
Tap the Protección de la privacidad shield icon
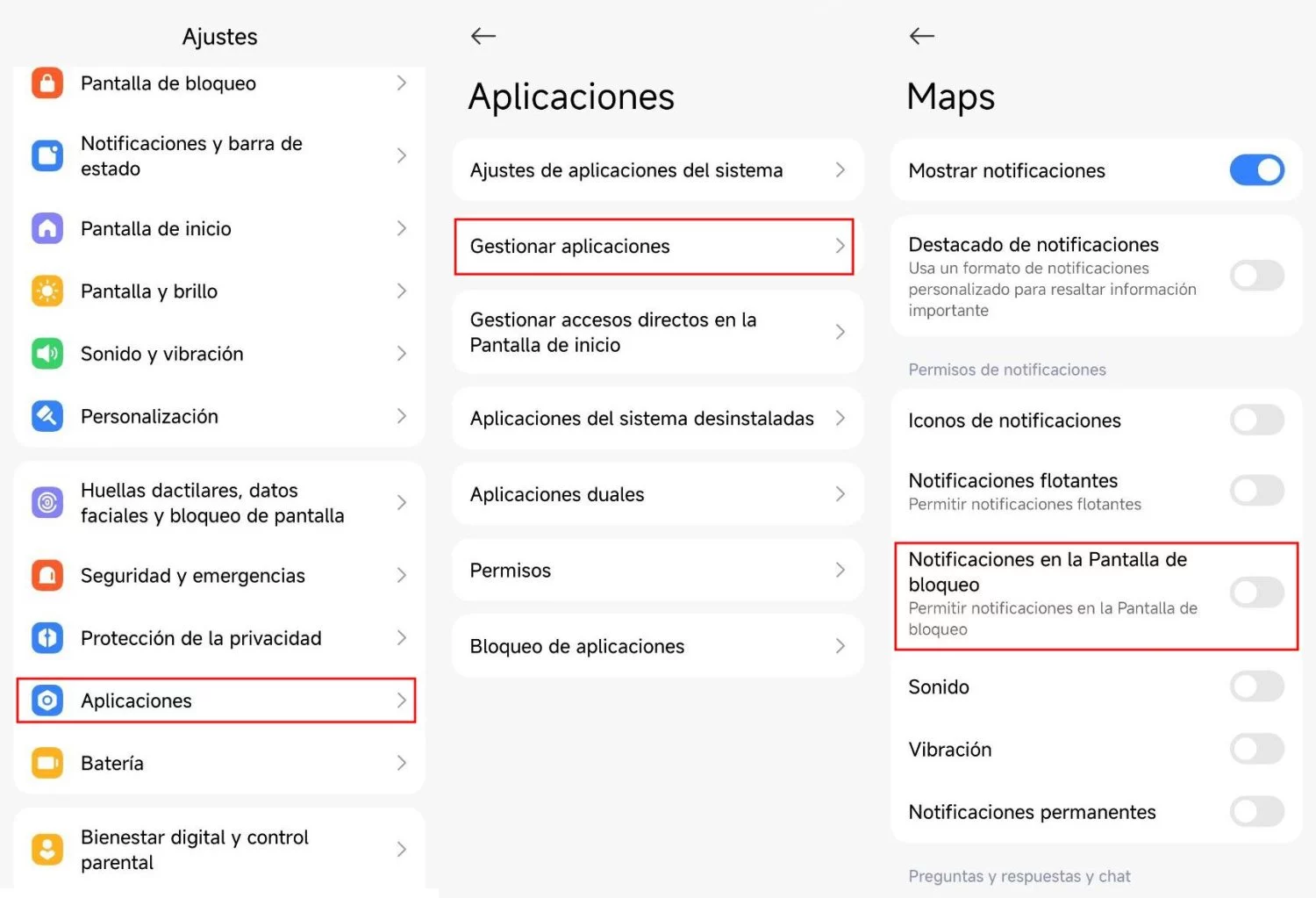point(47,638)
